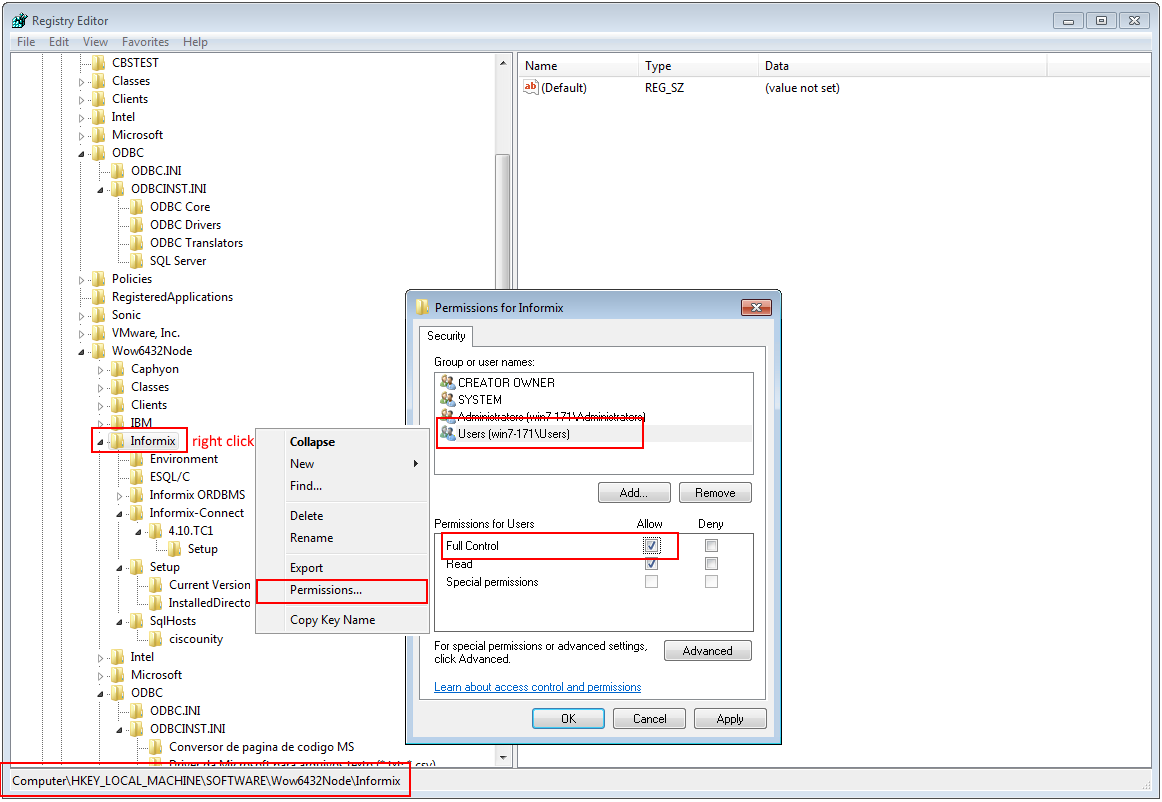Toggle Full Control Deny checkbox
The image size is (1162, 802).
(711, 546)
